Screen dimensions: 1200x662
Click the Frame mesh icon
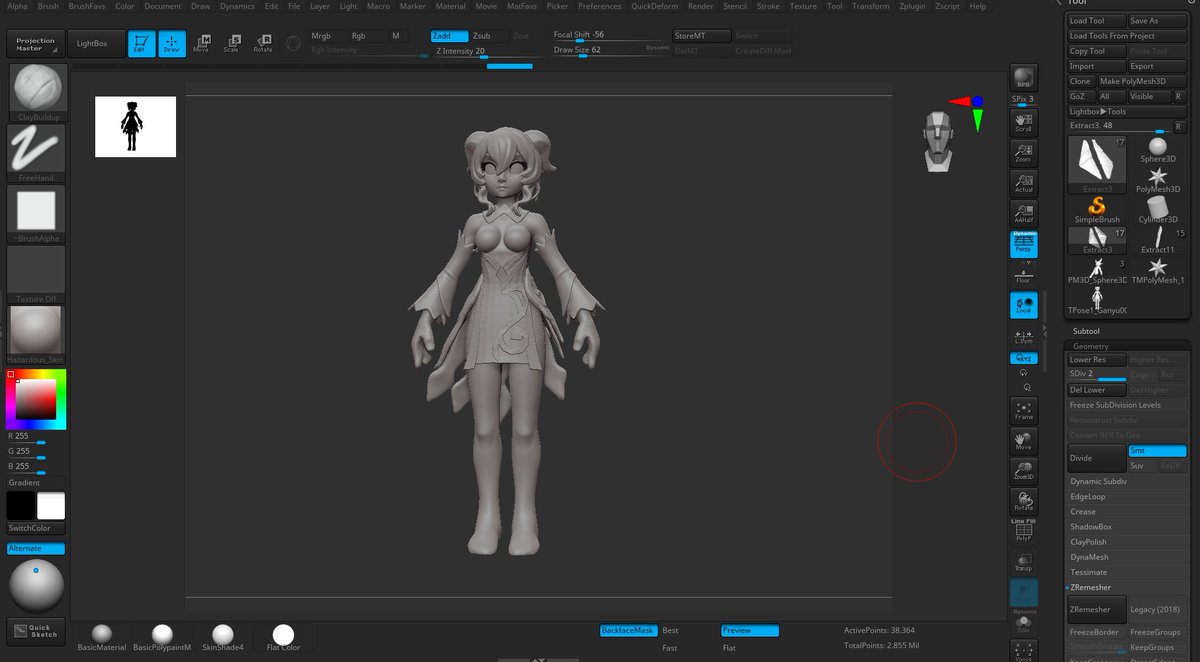pos(1023,411)
